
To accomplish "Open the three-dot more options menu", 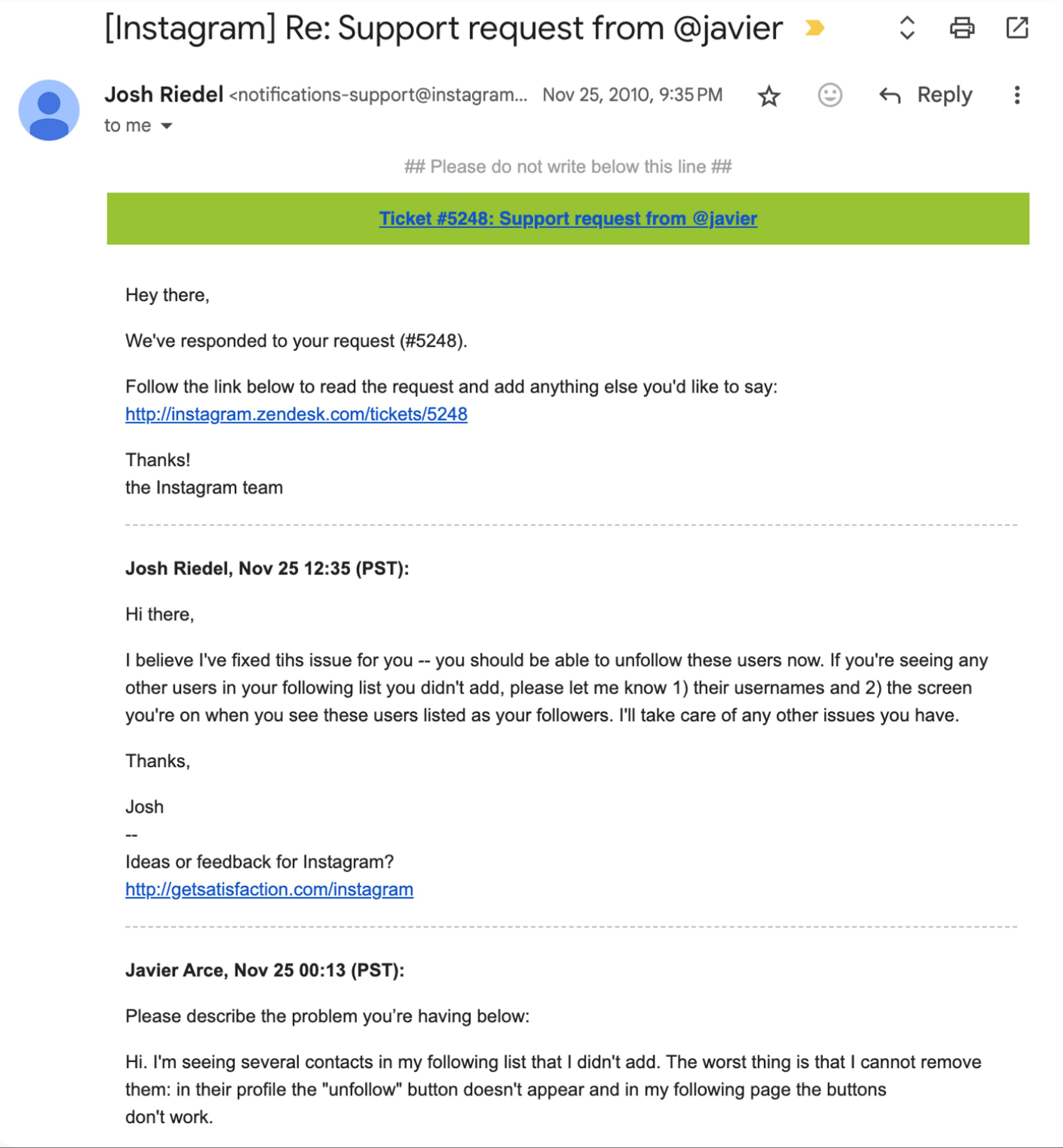I will pos(1016,95).
